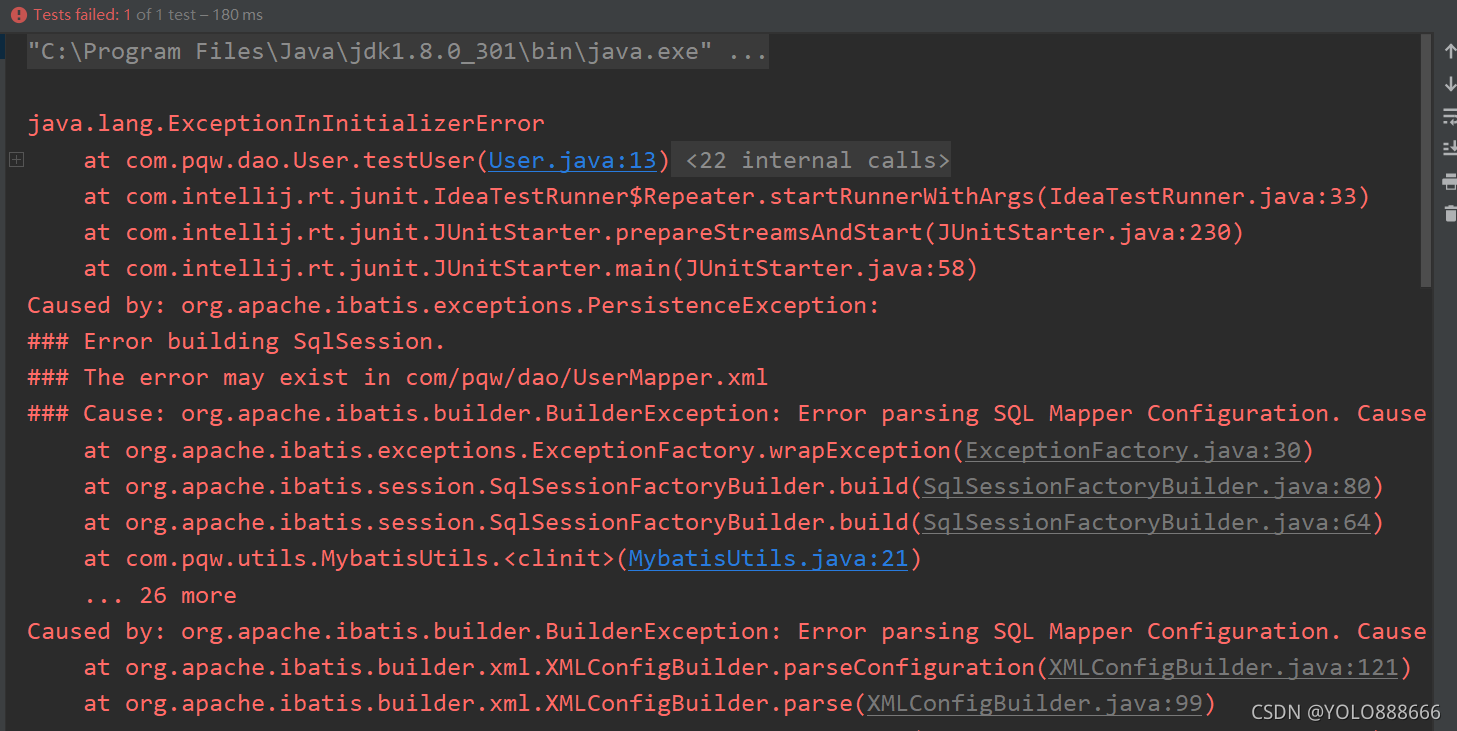The height and width of the screenshot is (731, 1457).
Task: Click the up arrow to previous stack trace
Action: click(x=1449, y=52)
